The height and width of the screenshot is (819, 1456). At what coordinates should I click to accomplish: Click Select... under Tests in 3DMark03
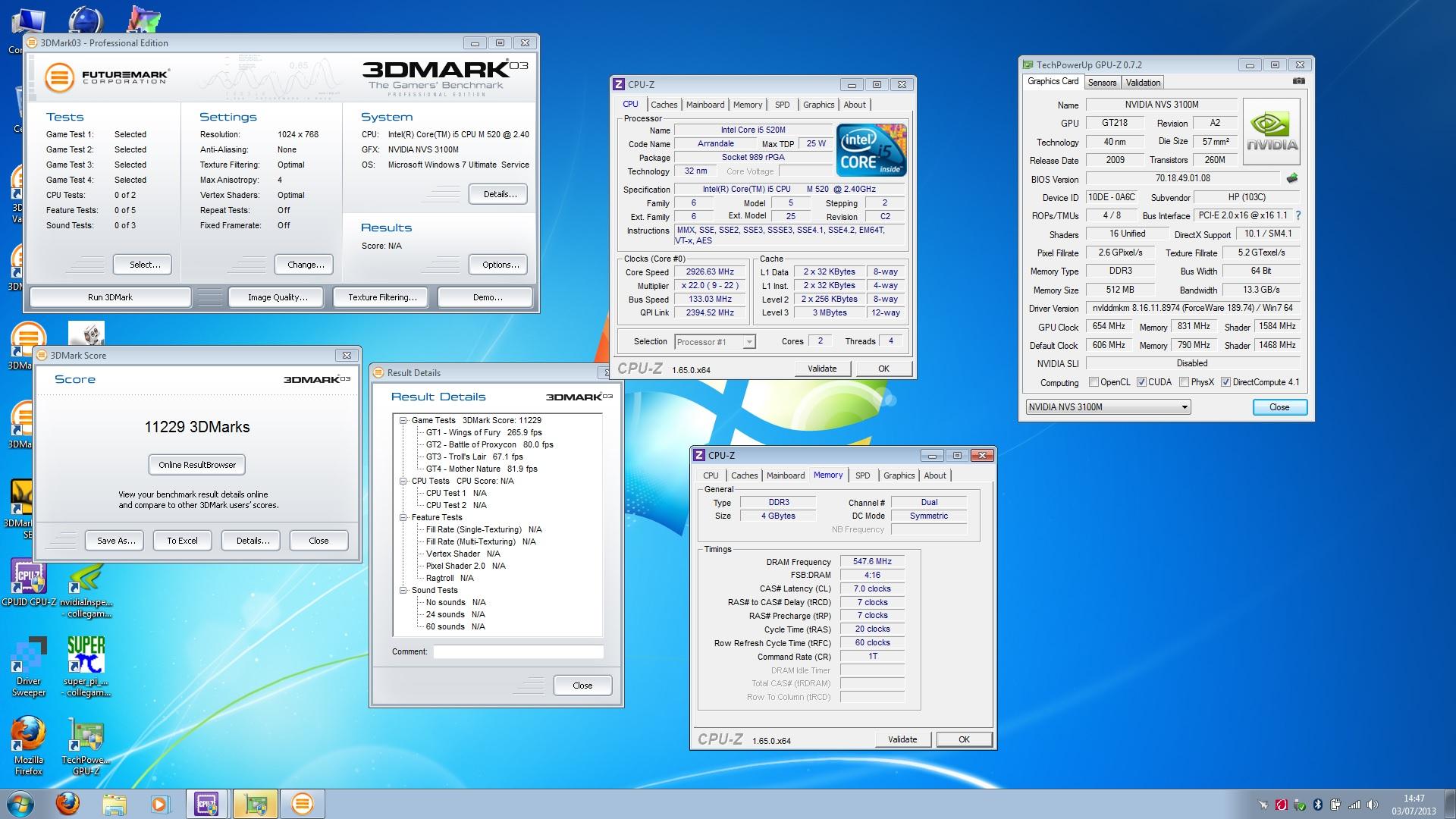pyautogui.click(x=143, y=265)
